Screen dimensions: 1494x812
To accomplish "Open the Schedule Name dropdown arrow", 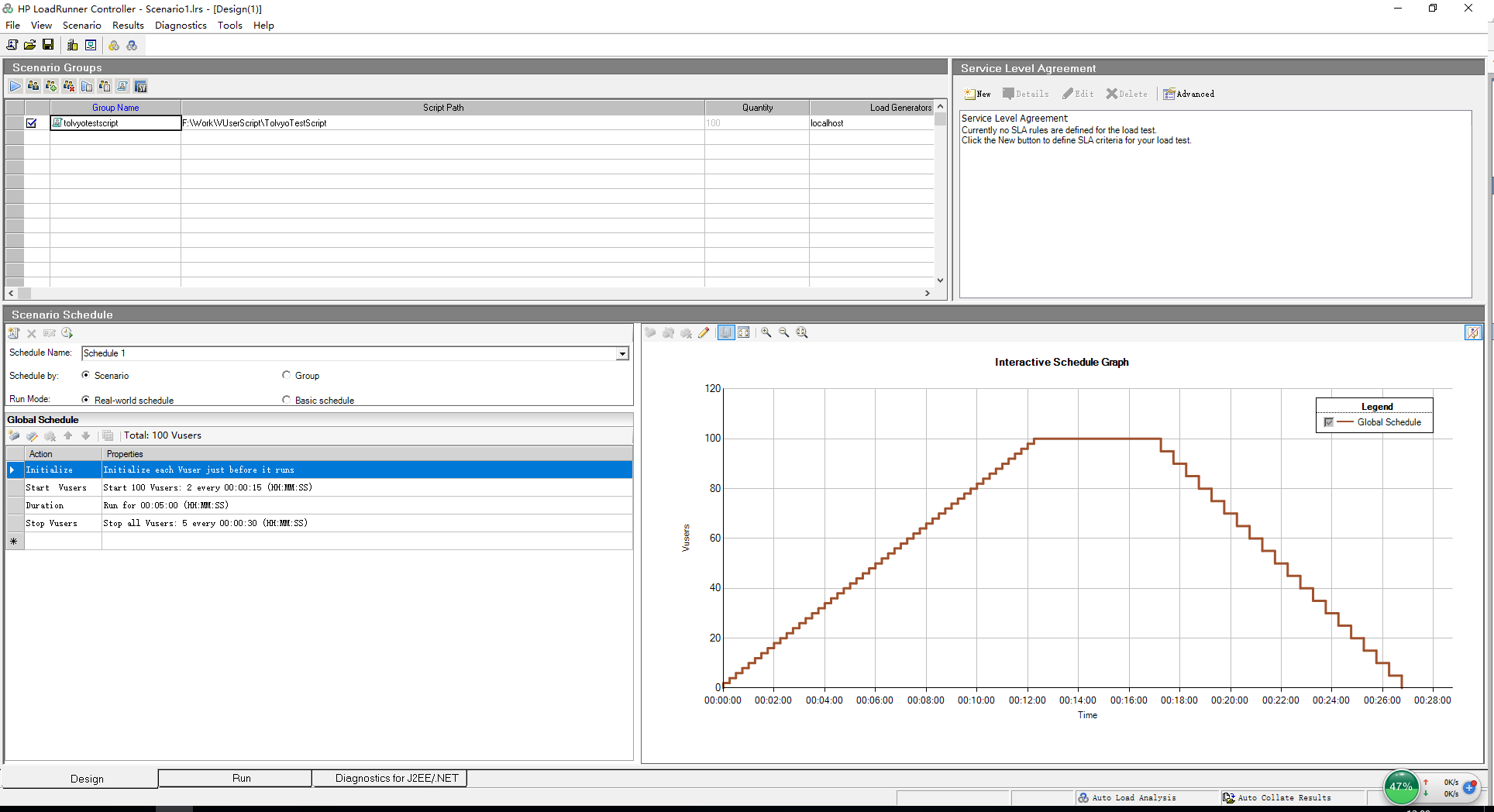I will pyautogui.click(x=622, y=353).
